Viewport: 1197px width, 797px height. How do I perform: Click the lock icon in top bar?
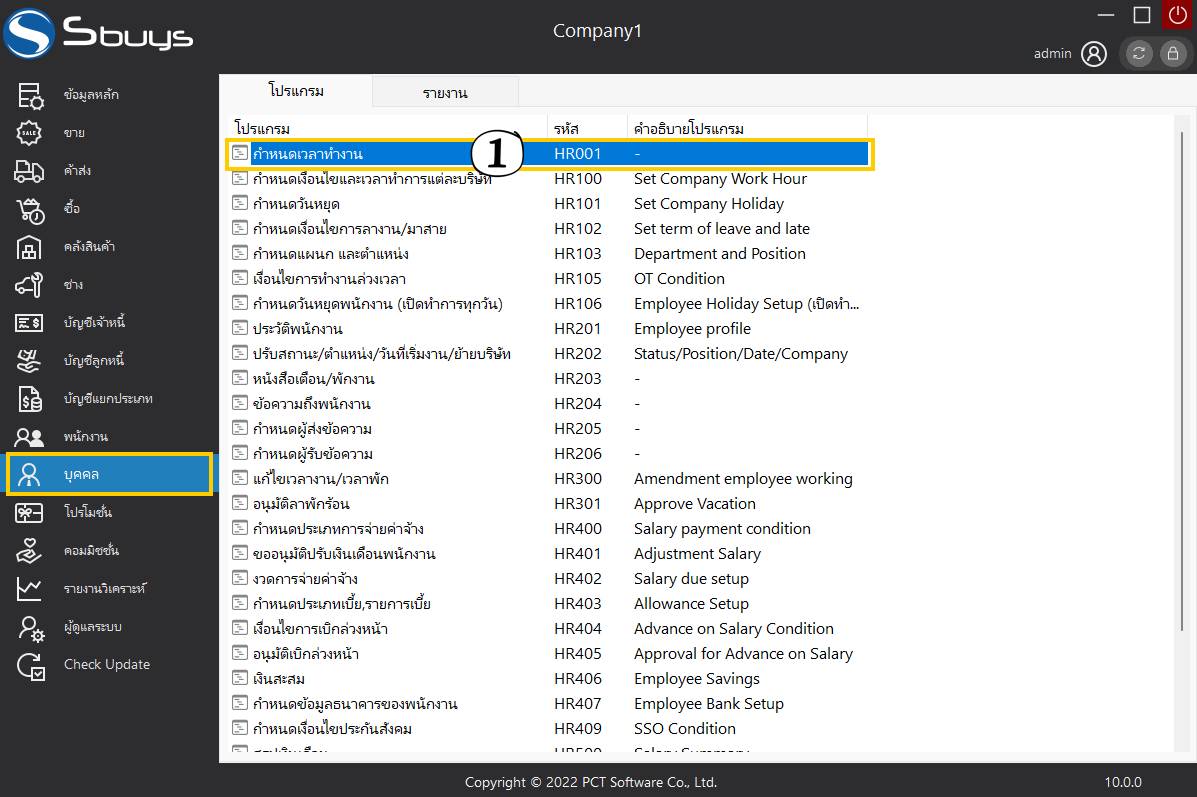pos(1172,54)
